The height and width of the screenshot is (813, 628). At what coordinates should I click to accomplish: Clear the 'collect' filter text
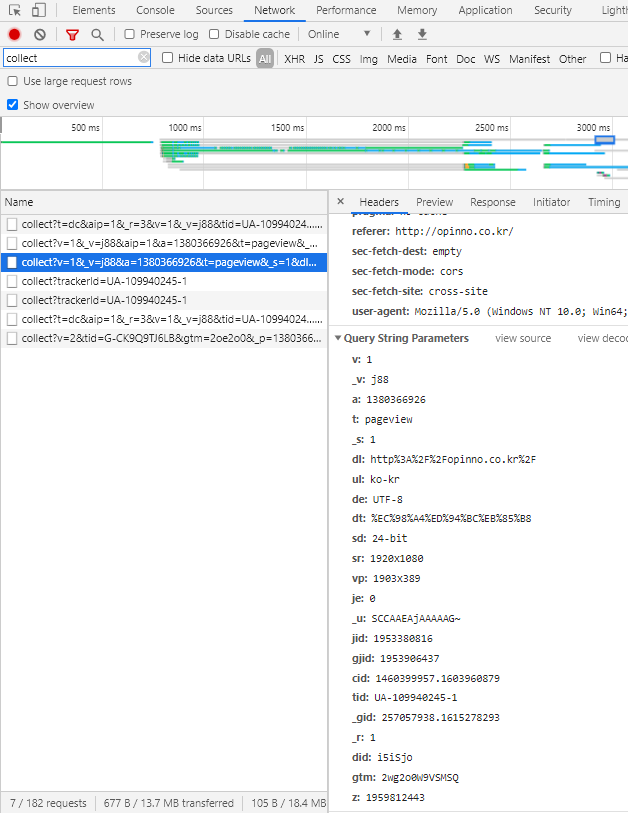144,58
